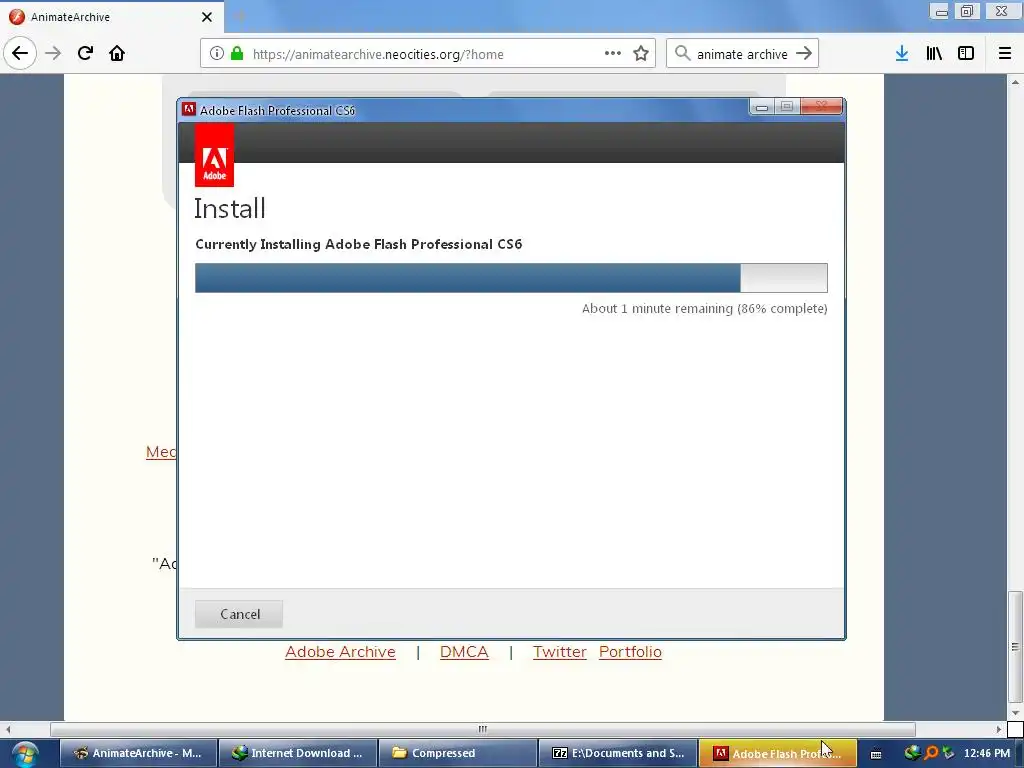
Task: Cancel the Adobe Flash CS6 installation
Action: click(x=239, y=614)
